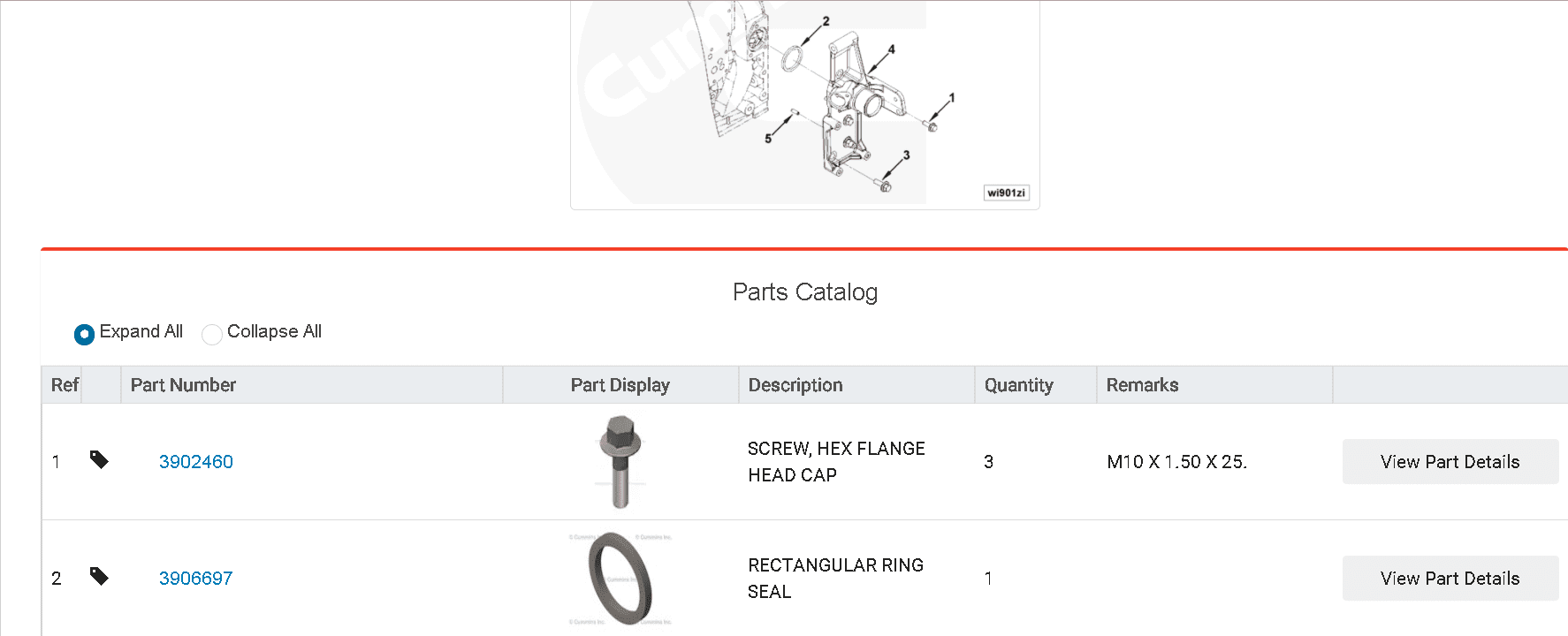1568x636 pixels.
Task: Open part number 3902460 link
Action: [196, 462]
